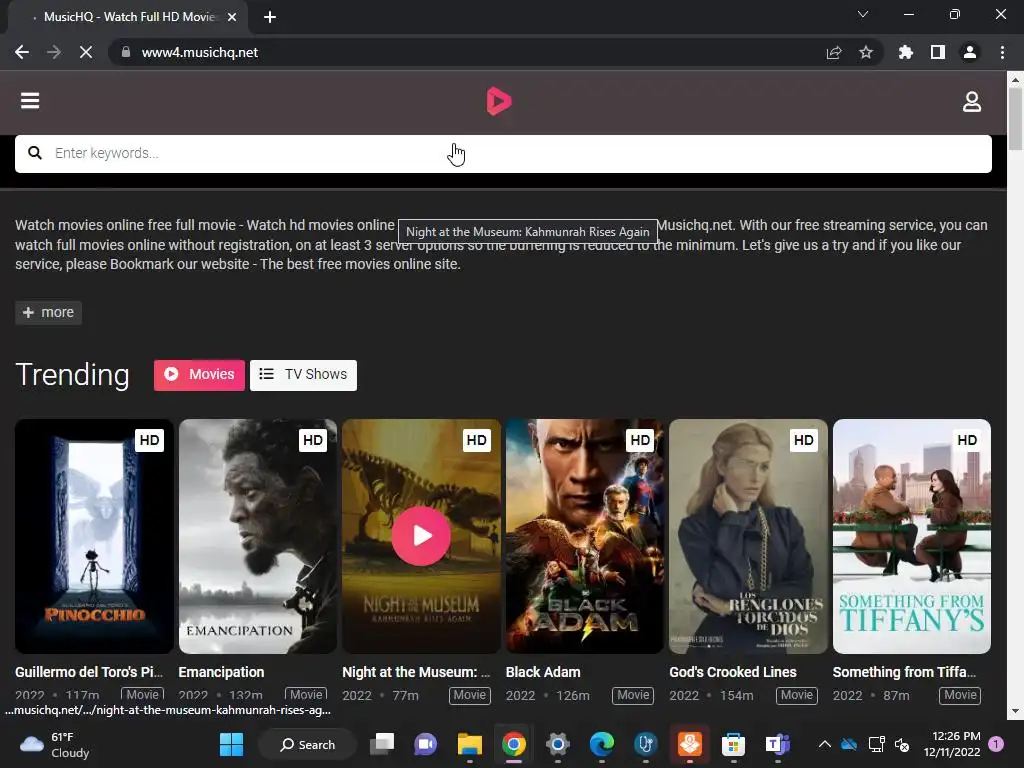Image resolution: width=1024 pixels, height=768 pixels.
Task: Open the Something from Tiffany's poster
Action: [912, 536]
